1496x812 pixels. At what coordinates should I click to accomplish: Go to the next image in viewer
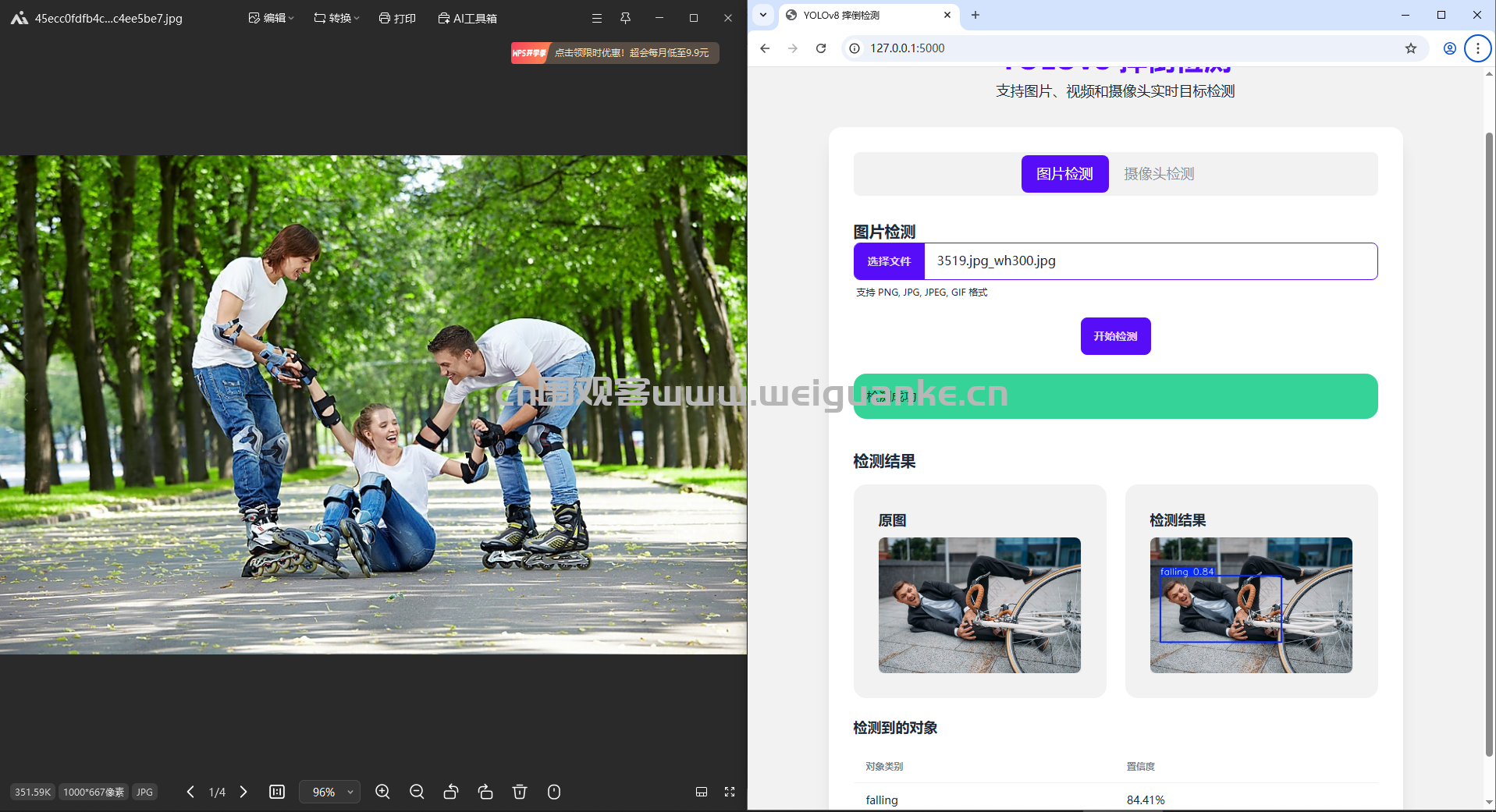tap(243, 792)
